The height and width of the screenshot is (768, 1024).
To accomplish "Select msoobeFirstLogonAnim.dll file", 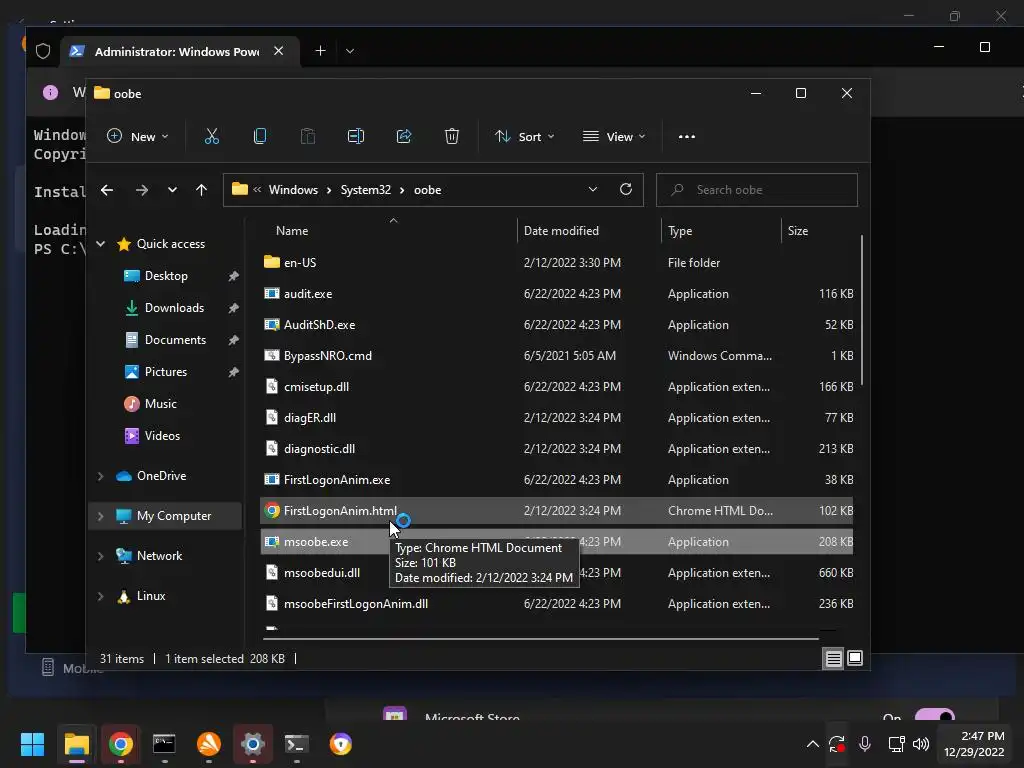I will pos(556,604).
